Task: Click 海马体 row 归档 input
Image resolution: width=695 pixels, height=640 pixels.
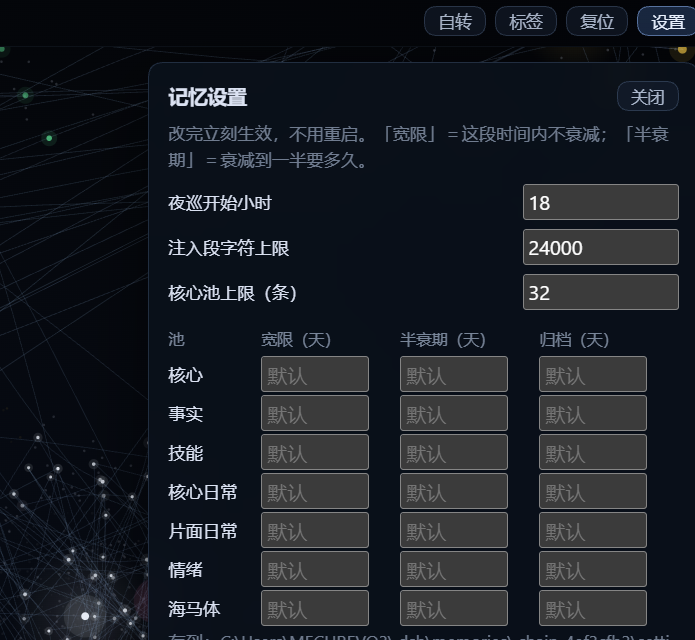Action: 593,608
